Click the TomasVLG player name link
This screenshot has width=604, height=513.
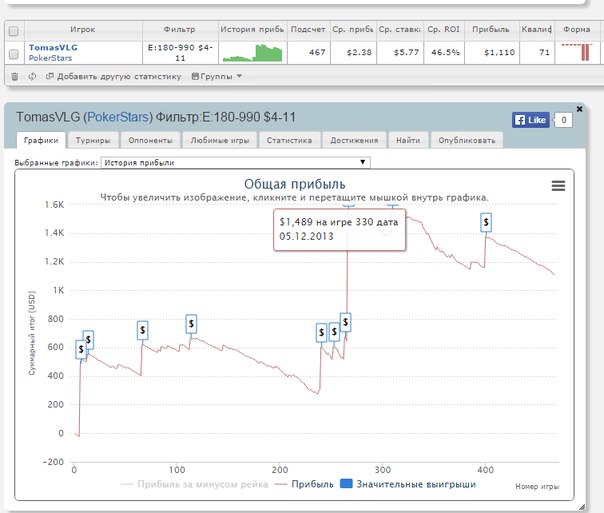(53, 47)
